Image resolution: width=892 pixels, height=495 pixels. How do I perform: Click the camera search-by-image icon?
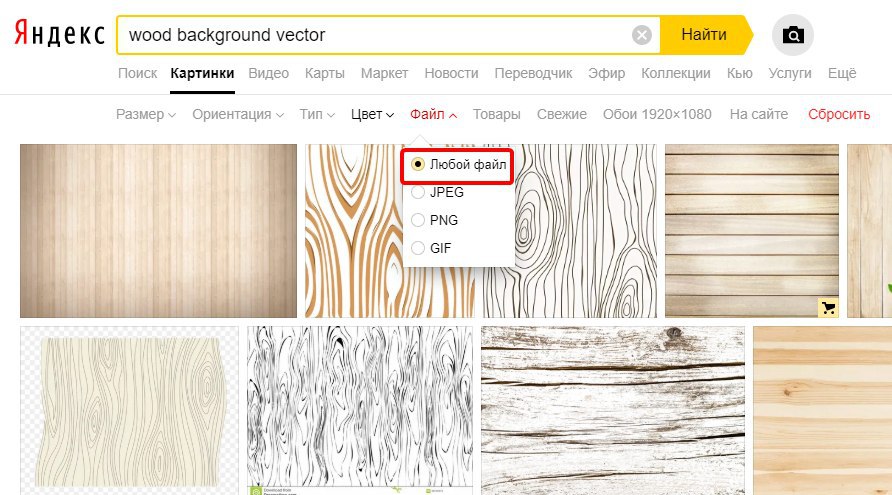tap(792, 35)
